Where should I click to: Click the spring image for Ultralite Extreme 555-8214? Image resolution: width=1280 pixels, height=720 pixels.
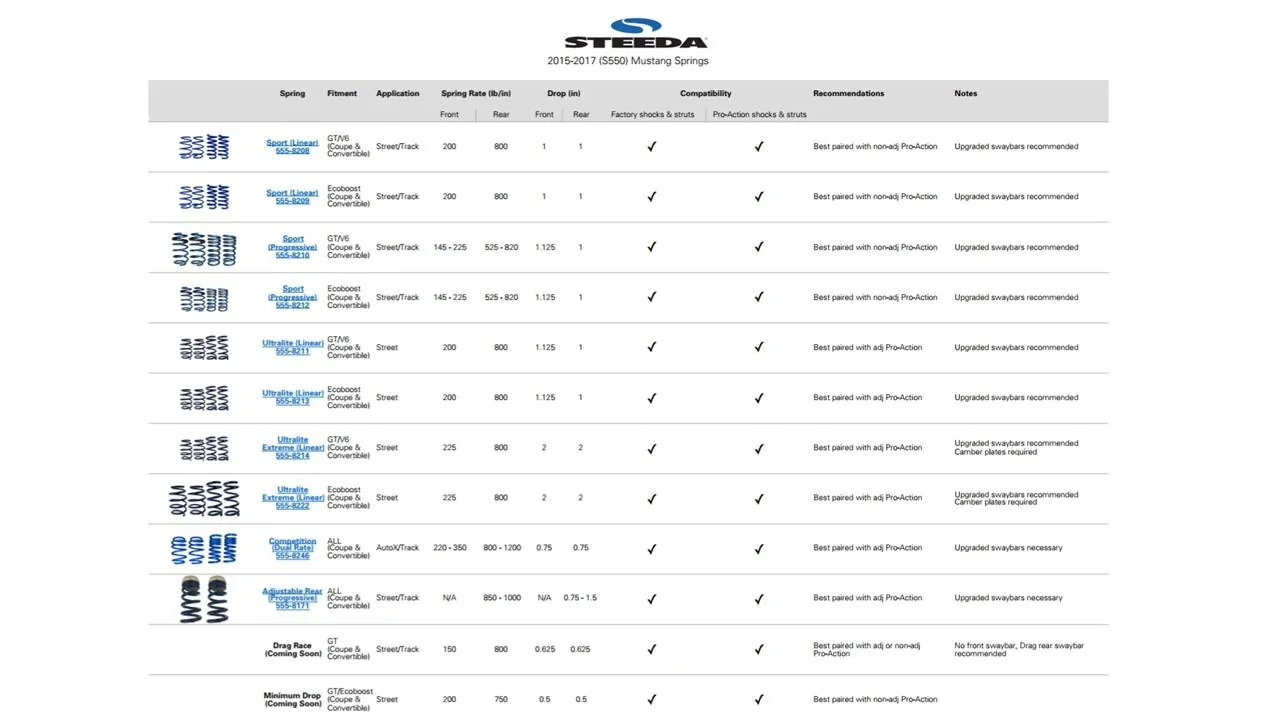pyautogui.click(x=204, y=448)
